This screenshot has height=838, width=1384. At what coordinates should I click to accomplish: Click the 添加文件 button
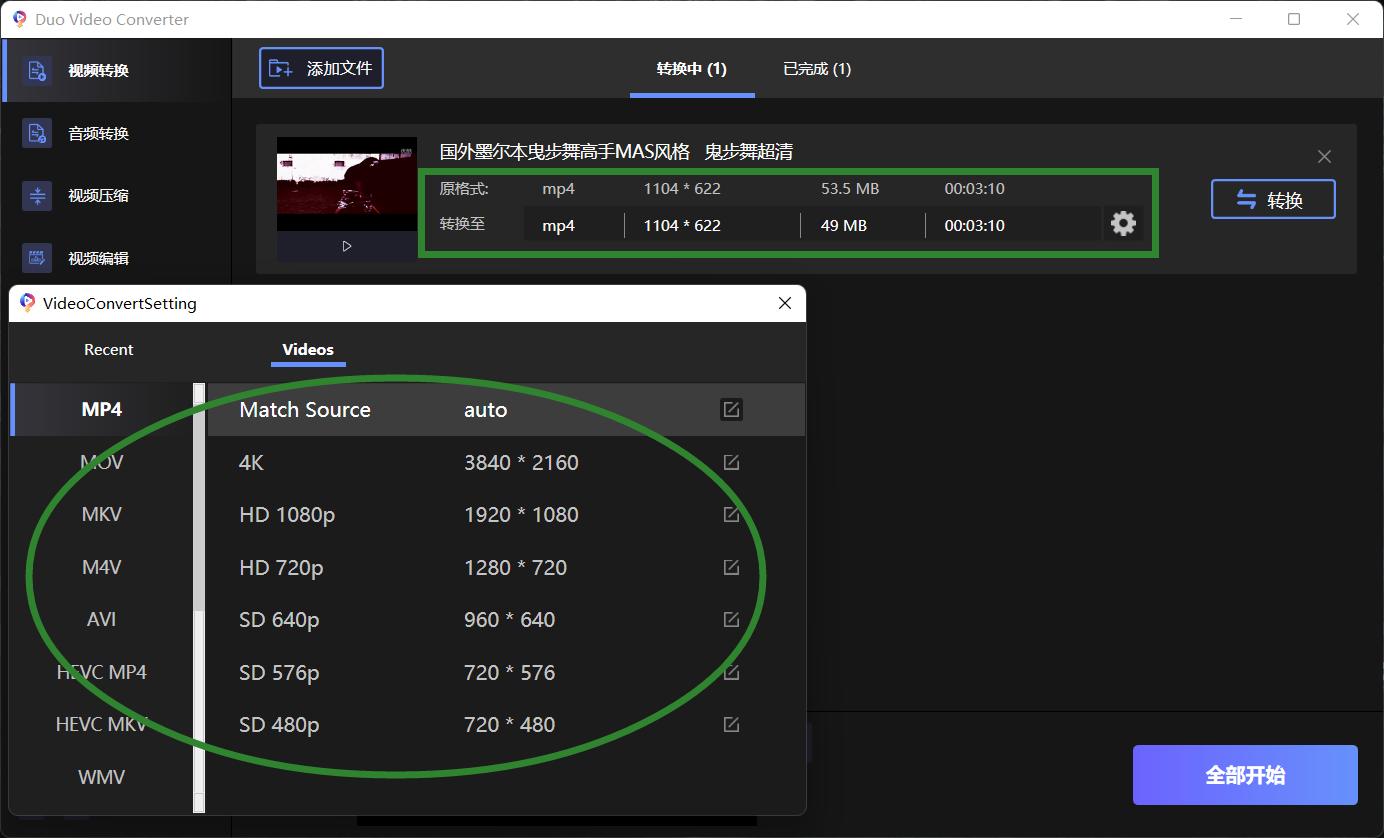(321, 68)
